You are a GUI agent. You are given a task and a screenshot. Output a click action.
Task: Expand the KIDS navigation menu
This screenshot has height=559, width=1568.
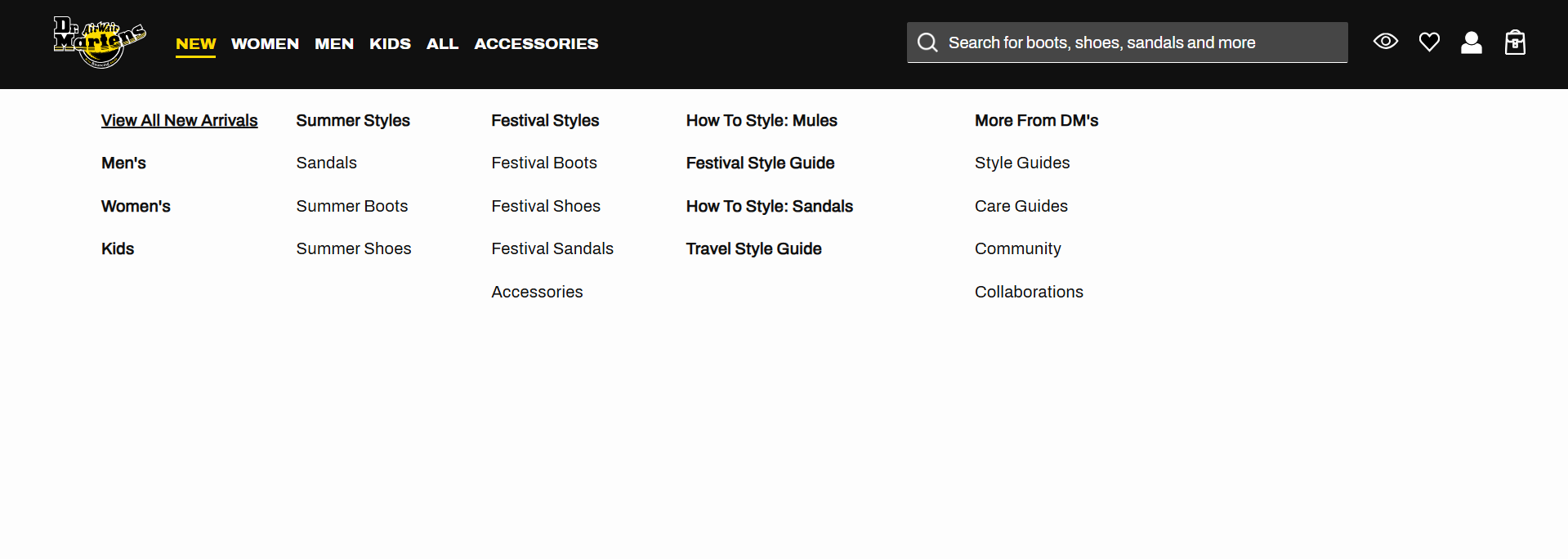390,43
